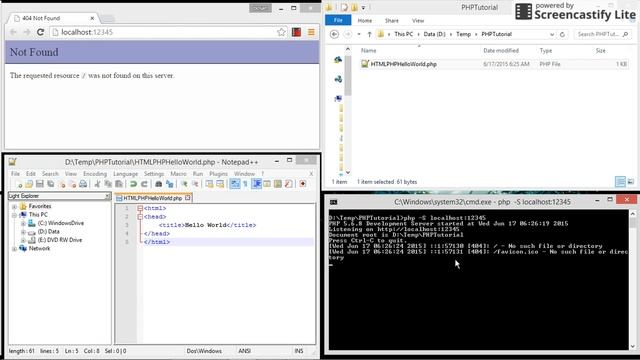
Task: Open Explorer address history dropdown
Action: (552, 34)
